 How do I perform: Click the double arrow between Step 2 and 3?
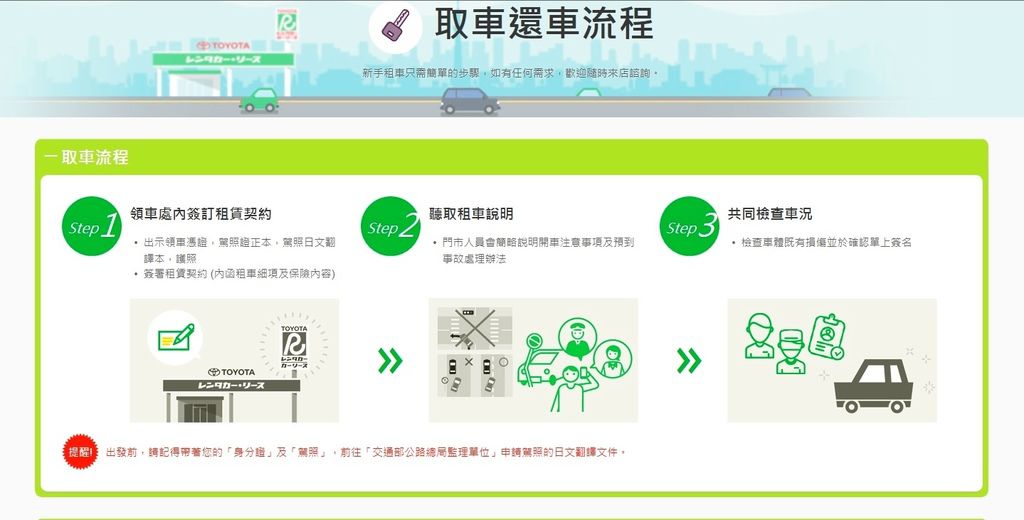coord(689,361)
